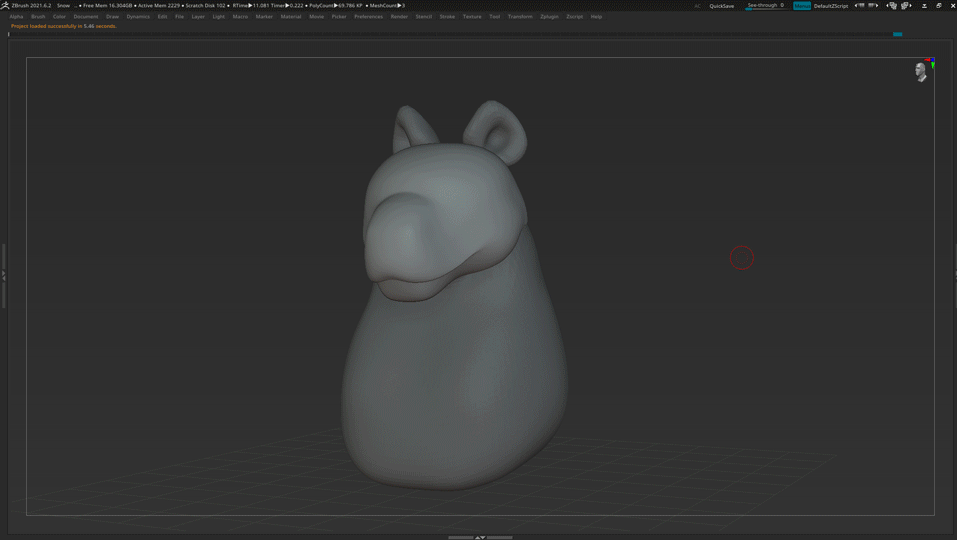Expand the right tray divider
Viewport: 957px width, 540px height.
click(955, 276)
